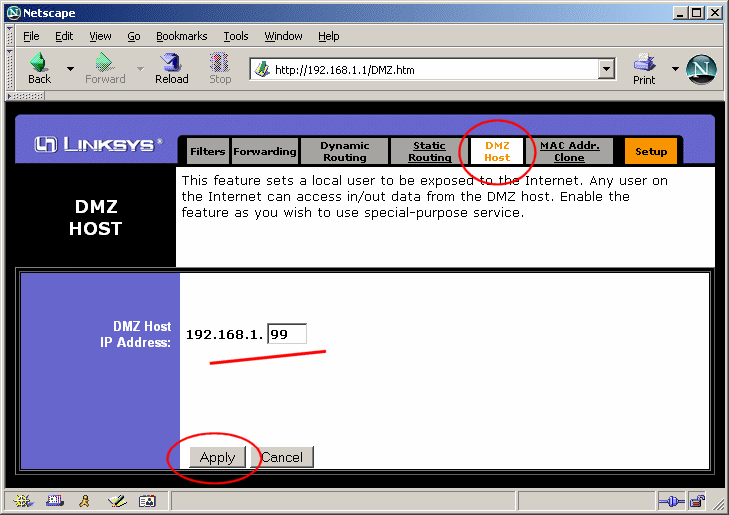Minimize the Netscape window
The image size is (729, 515).
(680, 13)
